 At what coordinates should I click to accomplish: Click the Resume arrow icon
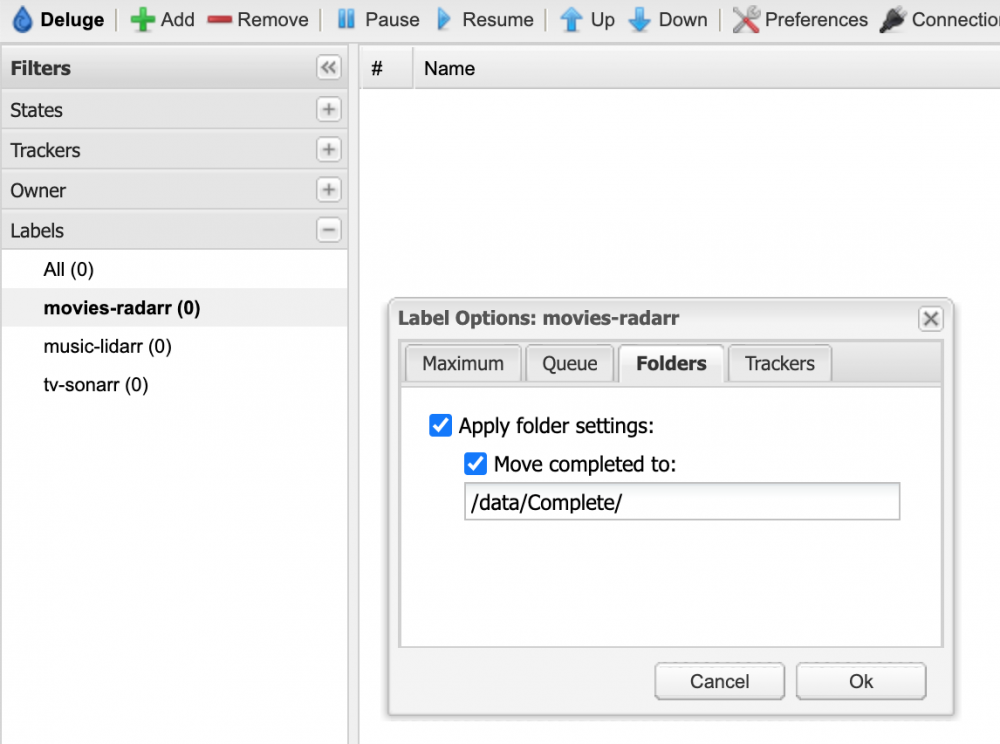tap(444, 19)
